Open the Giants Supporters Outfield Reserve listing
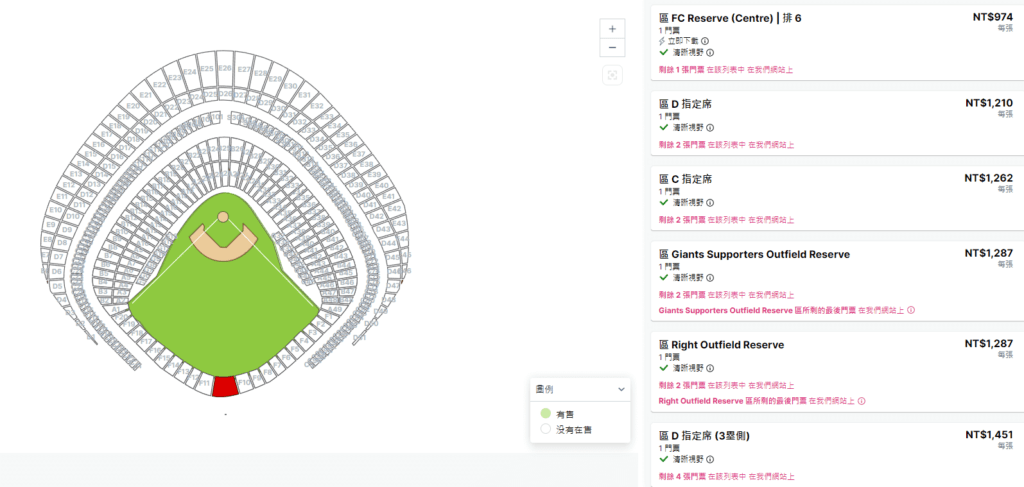 [837, 281]
